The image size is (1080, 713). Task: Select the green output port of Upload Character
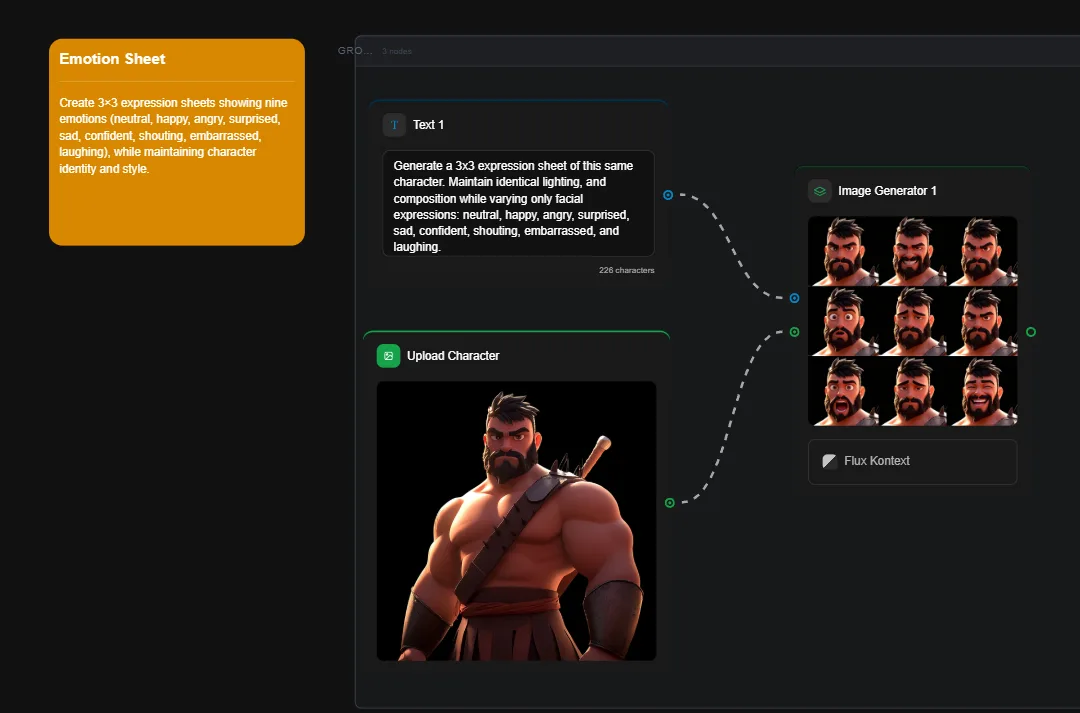670,503
